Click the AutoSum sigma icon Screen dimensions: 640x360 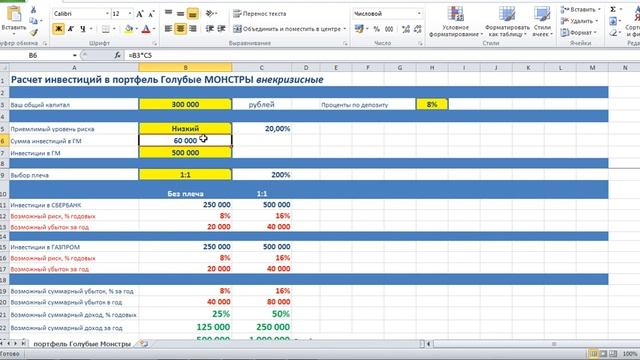tap(613, 9)
